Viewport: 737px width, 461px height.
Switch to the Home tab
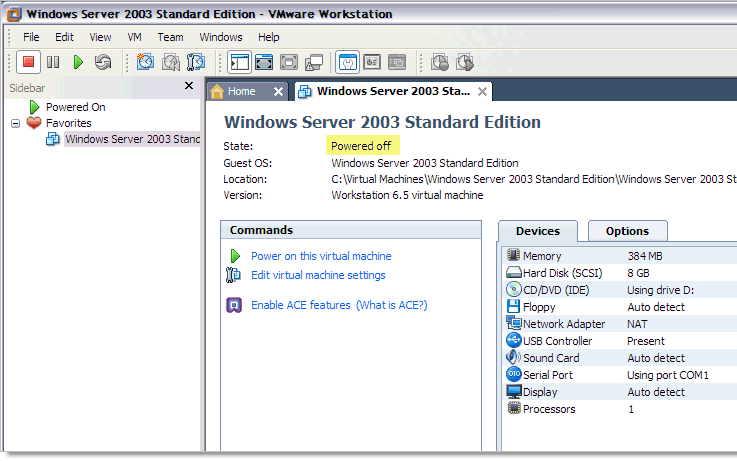[x=241, y=91]
